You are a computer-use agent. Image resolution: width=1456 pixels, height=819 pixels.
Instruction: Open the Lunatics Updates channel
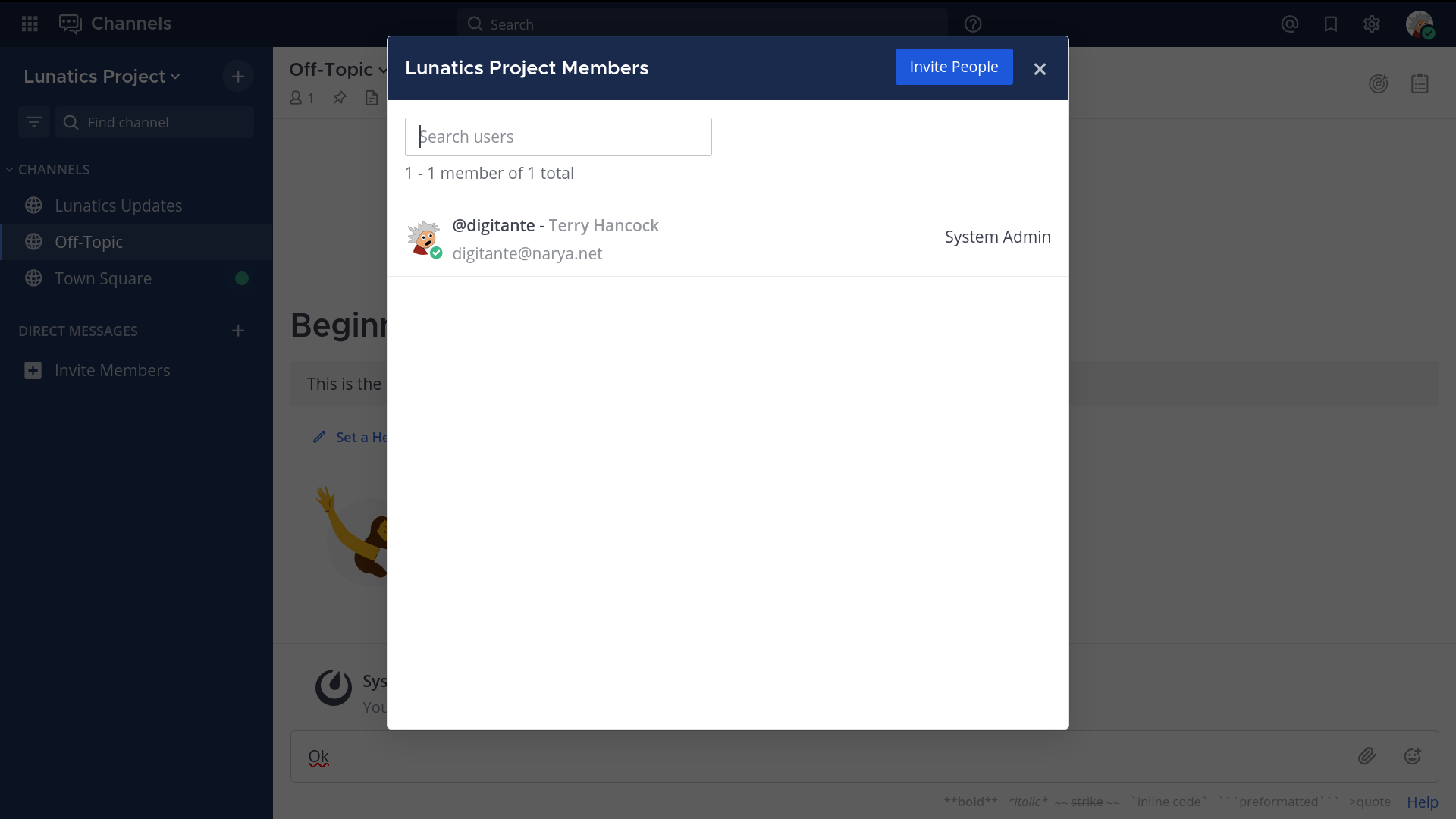tap(118, 206)
